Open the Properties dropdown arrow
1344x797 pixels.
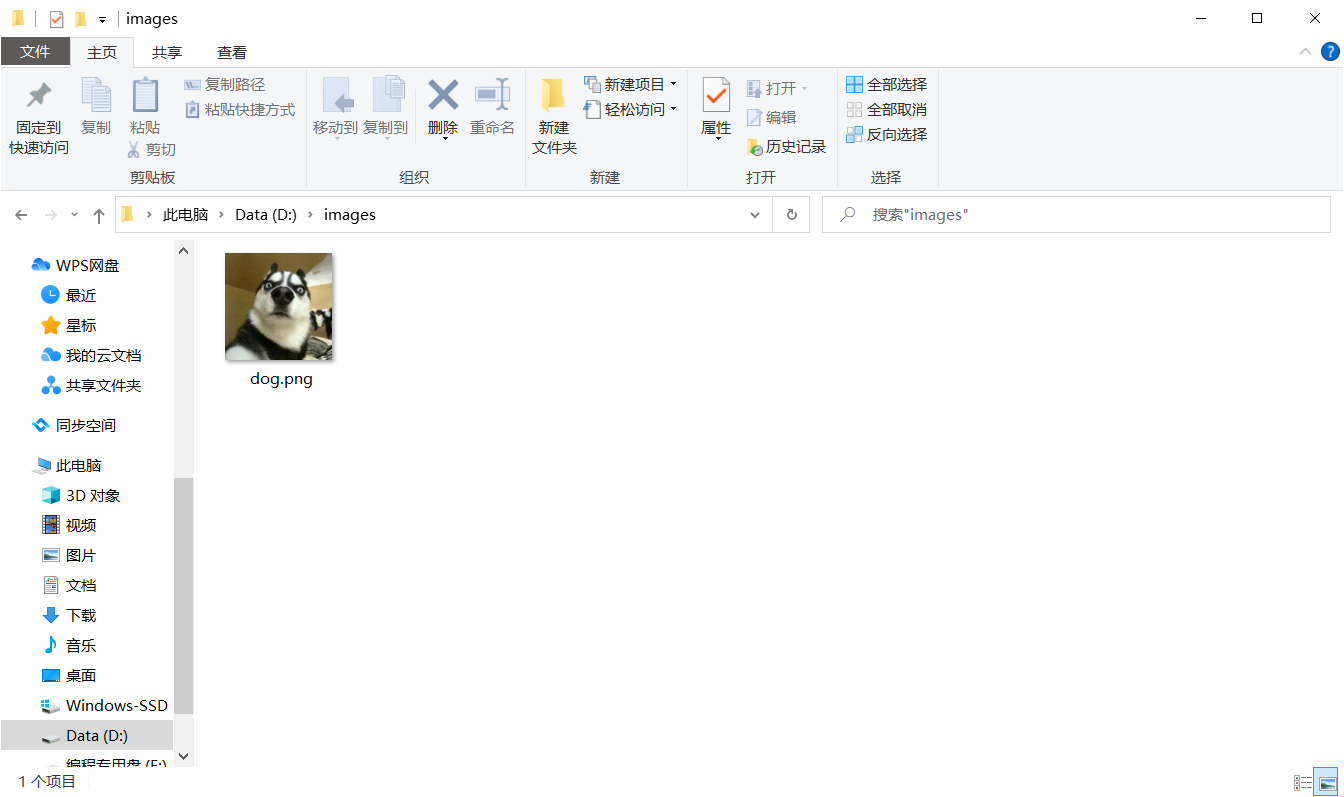(x=716, y=139)
